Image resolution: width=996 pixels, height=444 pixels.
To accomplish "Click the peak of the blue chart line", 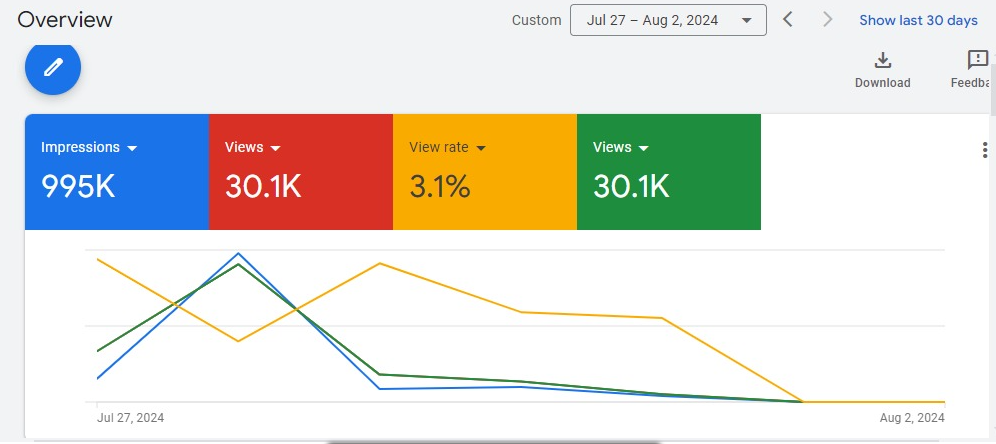I will click(x=238, y=253).
